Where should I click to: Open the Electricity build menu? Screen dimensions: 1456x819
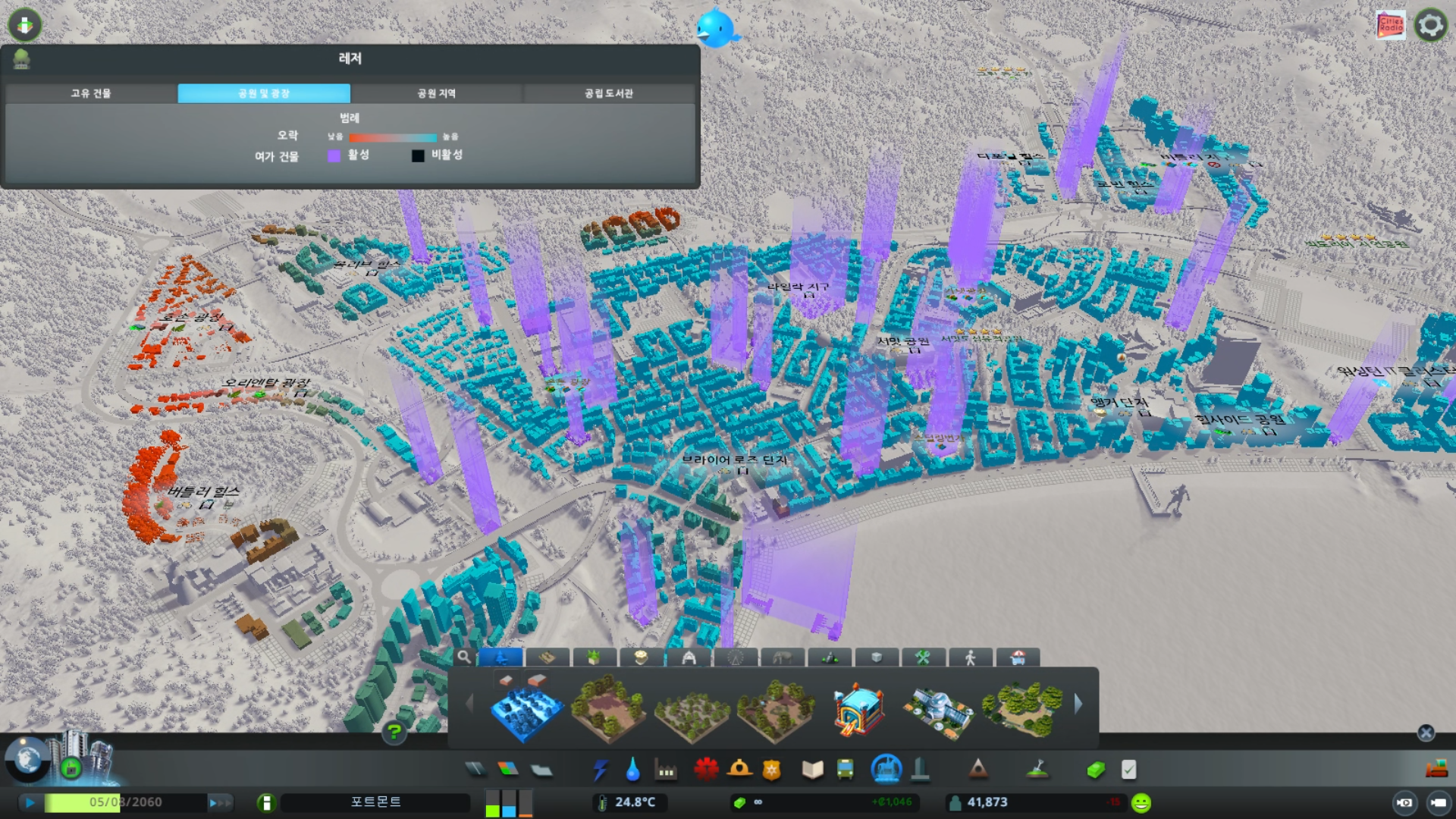pos(601,770)
